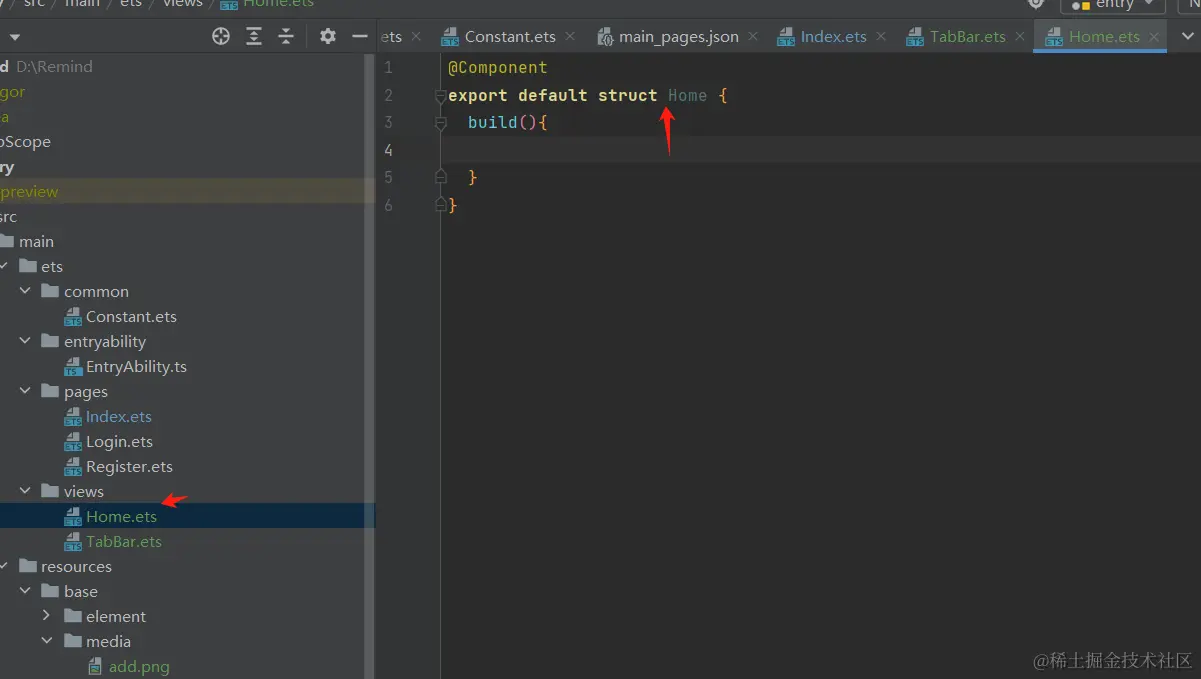
Task: Close the Index.ets tab
Action: (881, 36)
